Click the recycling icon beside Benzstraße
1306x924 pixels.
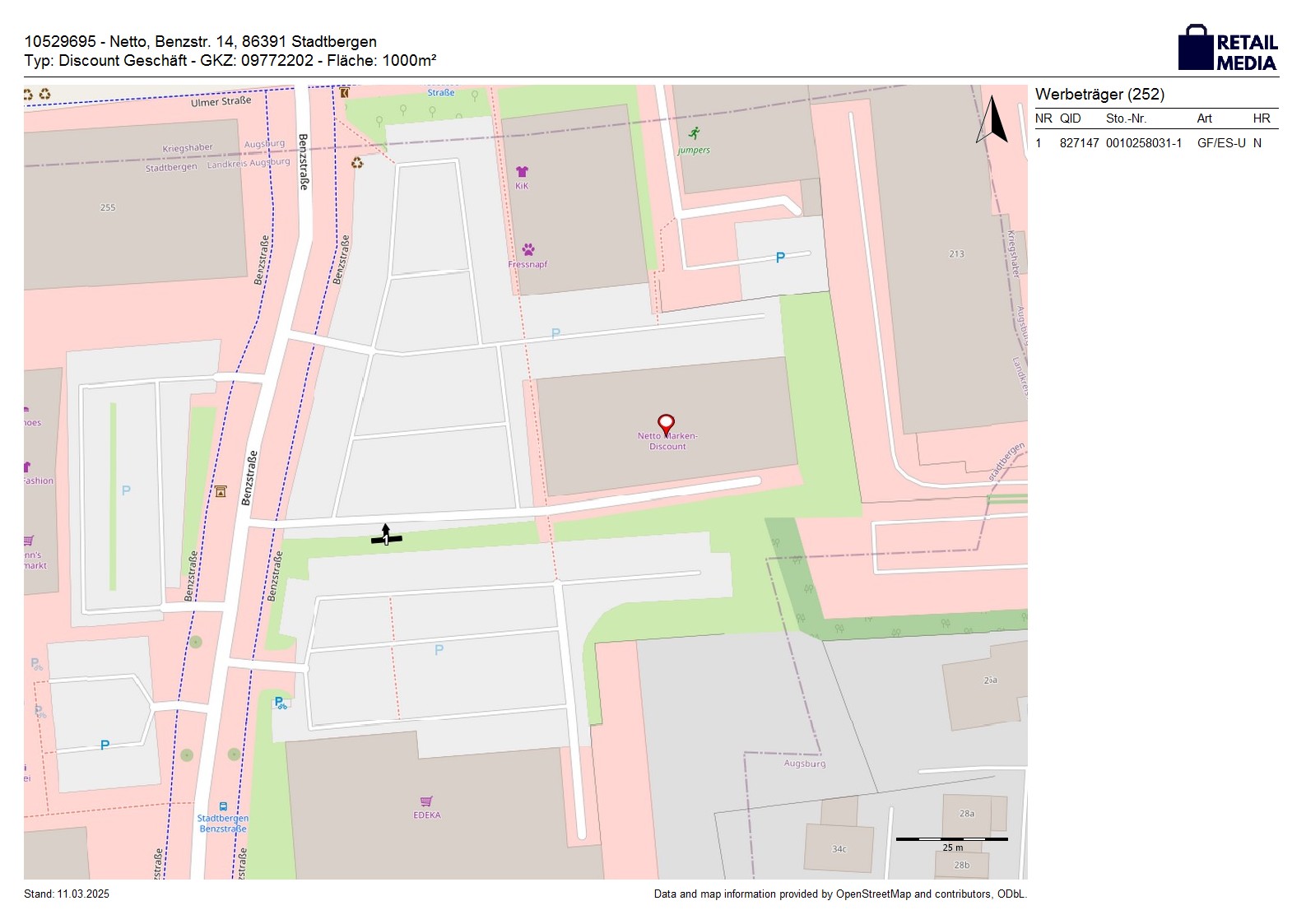tap(357, 163)
